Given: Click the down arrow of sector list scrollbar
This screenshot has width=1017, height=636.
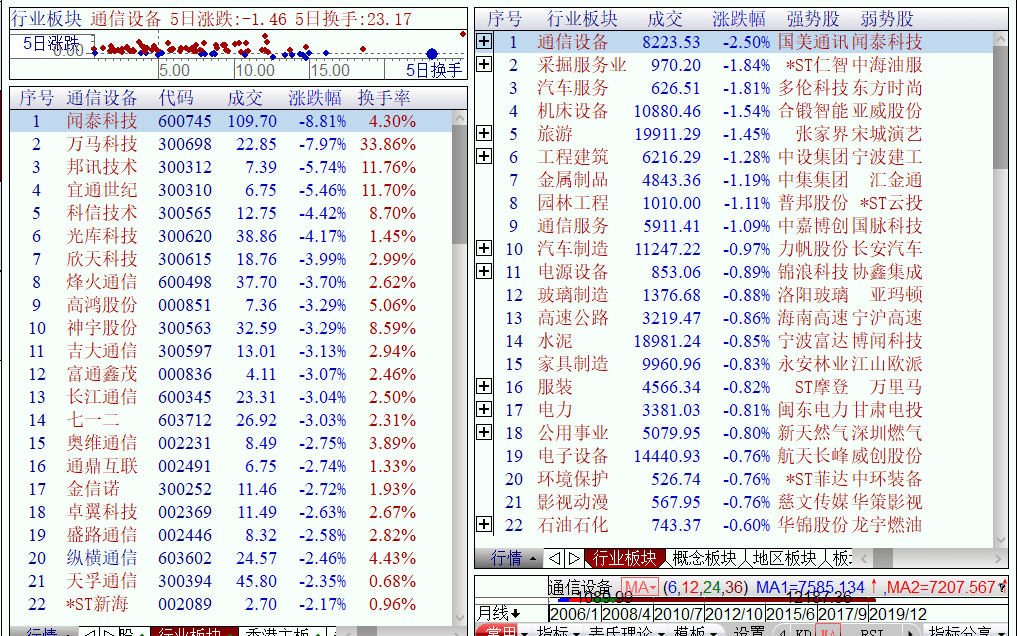Looking at the screenshot, I should [x=1001, y=539].
